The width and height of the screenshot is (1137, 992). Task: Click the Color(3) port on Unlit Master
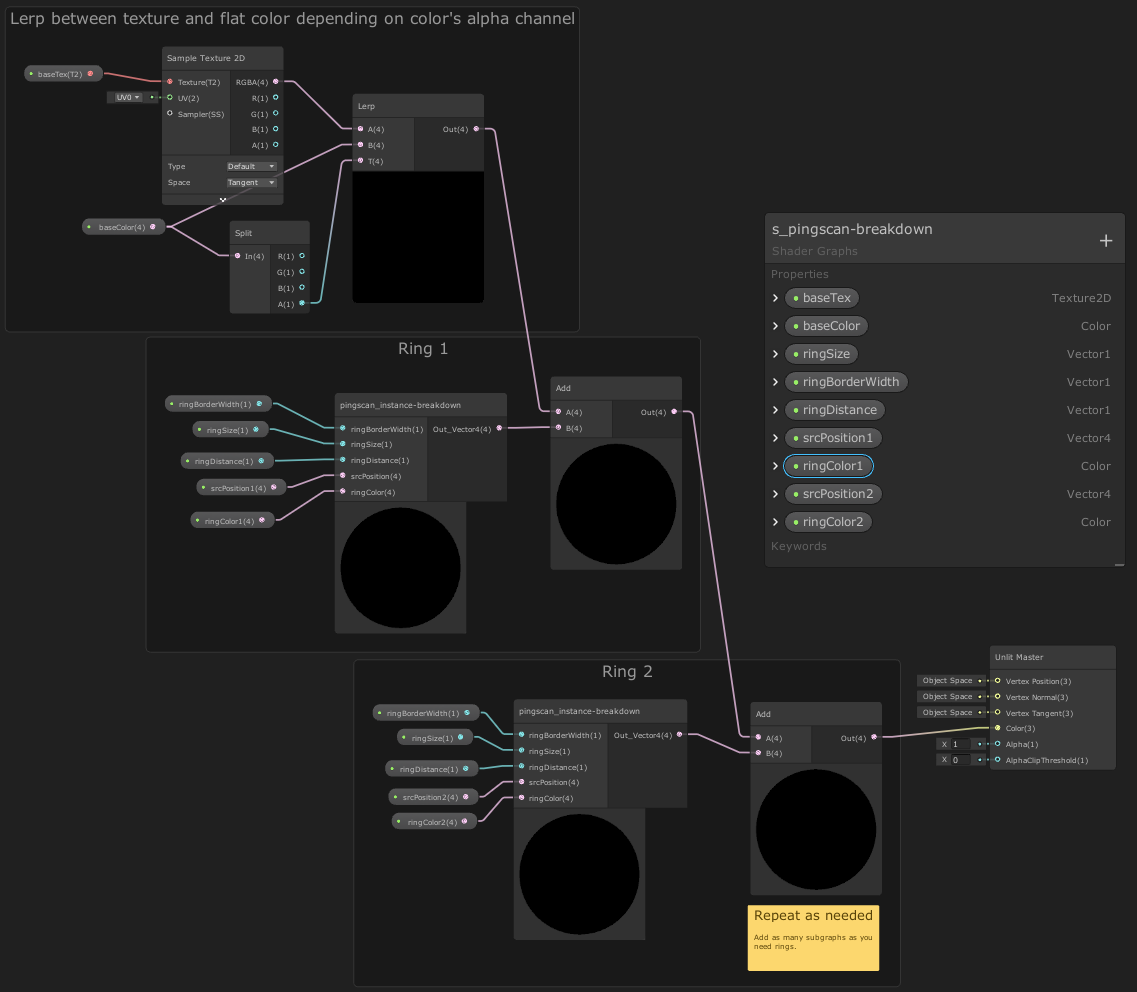click(x=997, y=728)
